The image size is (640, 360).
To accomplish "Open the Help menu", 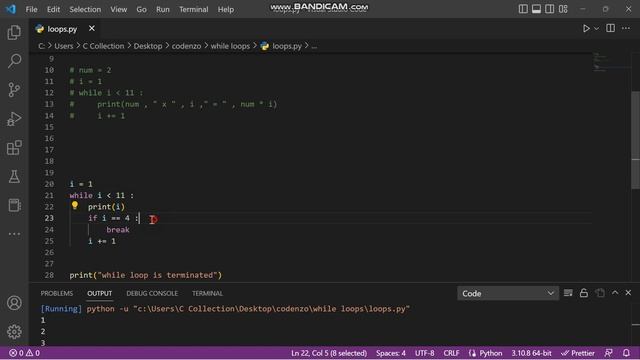I will (x=226, y=9).
